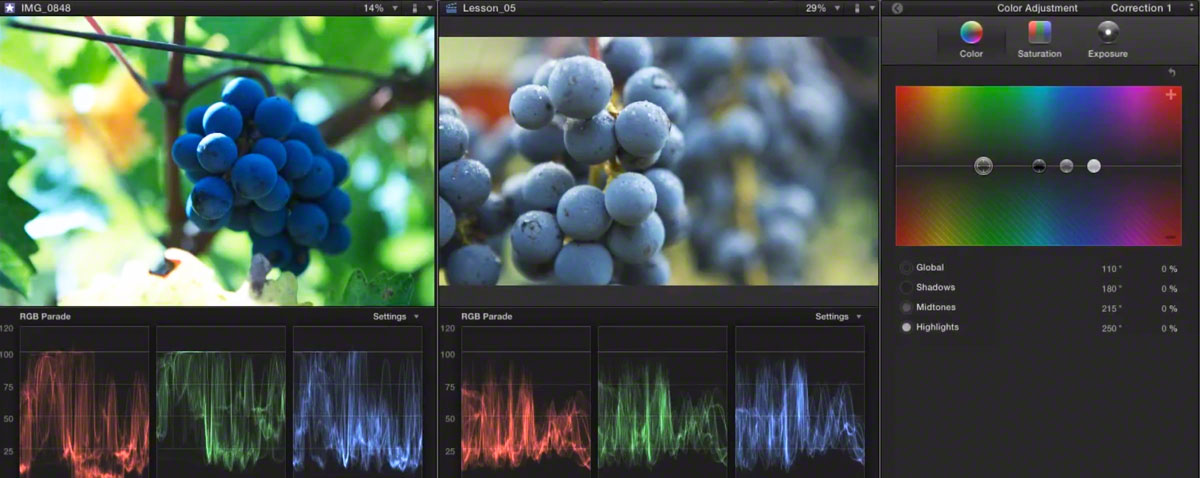Viewport: 1200px width, 478px height.
Task: Reset the color board with the curved arrow
Action: pos(1172,73)
